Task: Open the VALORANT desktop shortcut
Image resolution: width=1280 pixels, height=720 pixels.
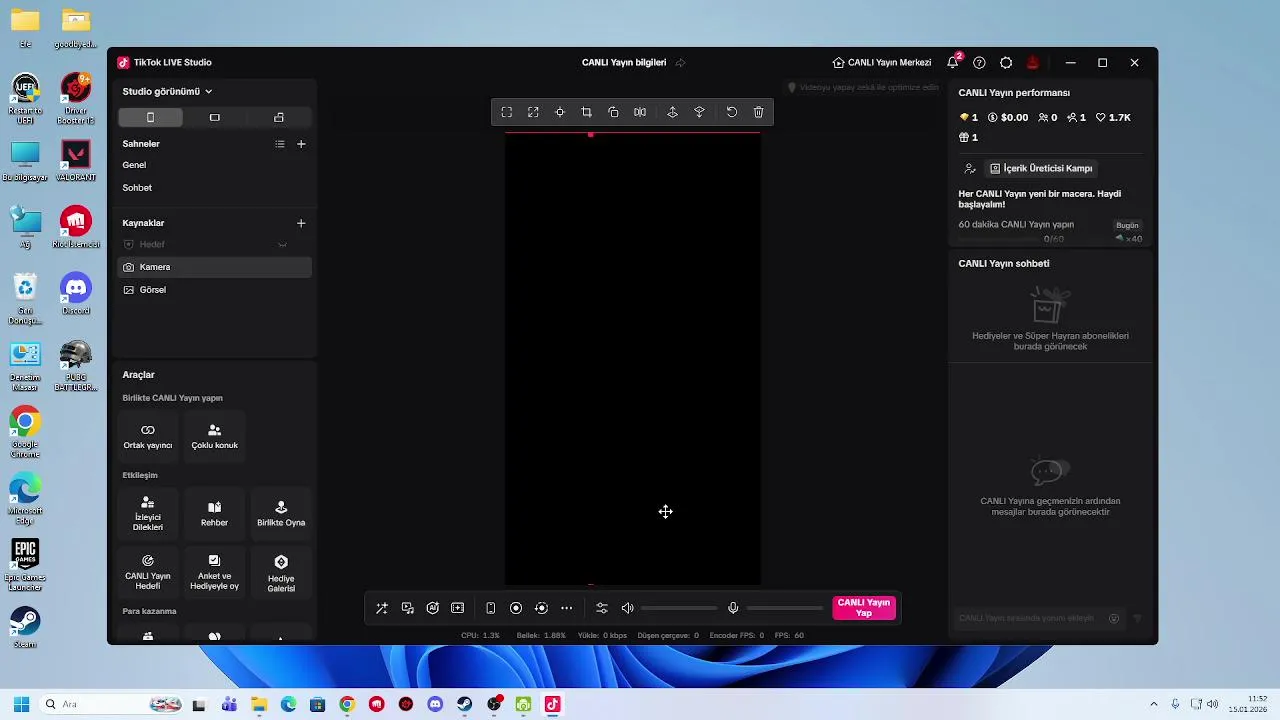Action: coord(76,160)
